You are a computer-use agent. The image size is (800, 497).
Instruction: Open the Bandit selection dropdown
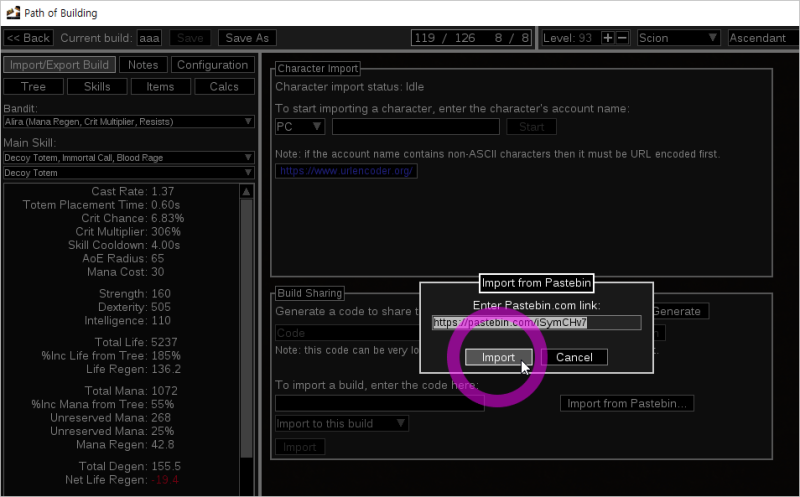tap(129, 121)
